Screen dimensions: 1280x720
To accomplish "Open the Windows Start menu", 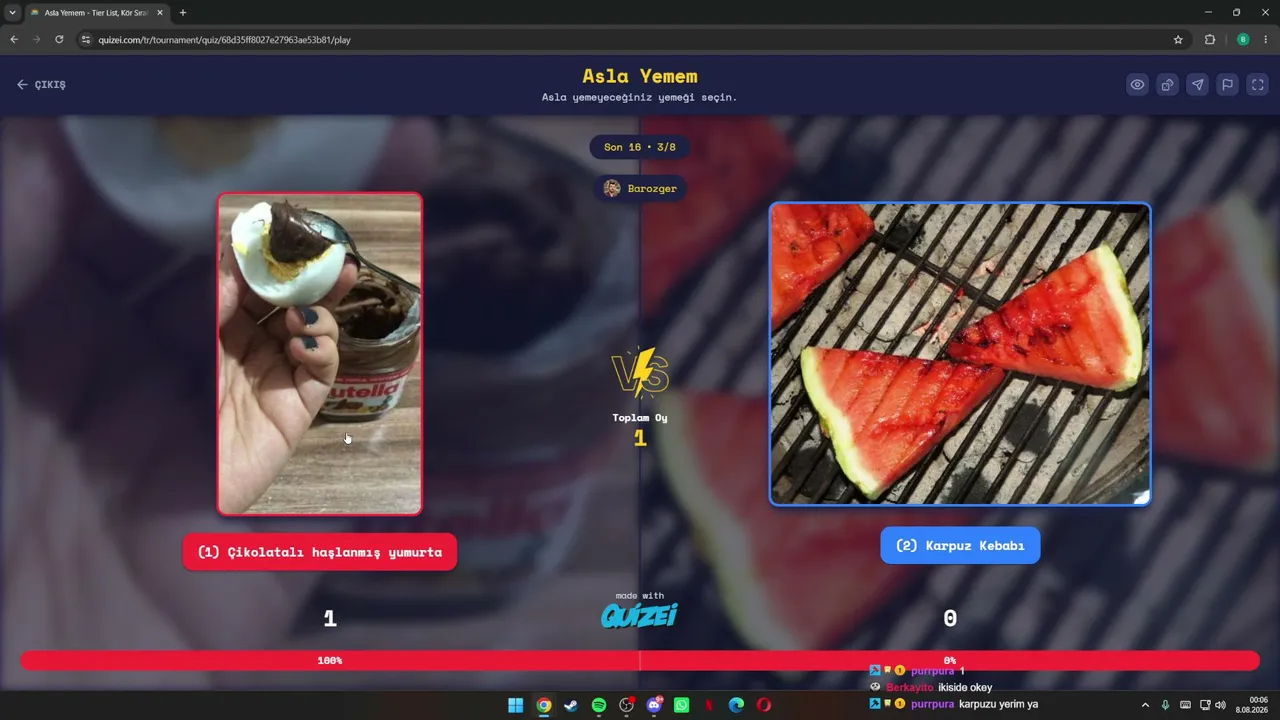I will click(516, 705).
